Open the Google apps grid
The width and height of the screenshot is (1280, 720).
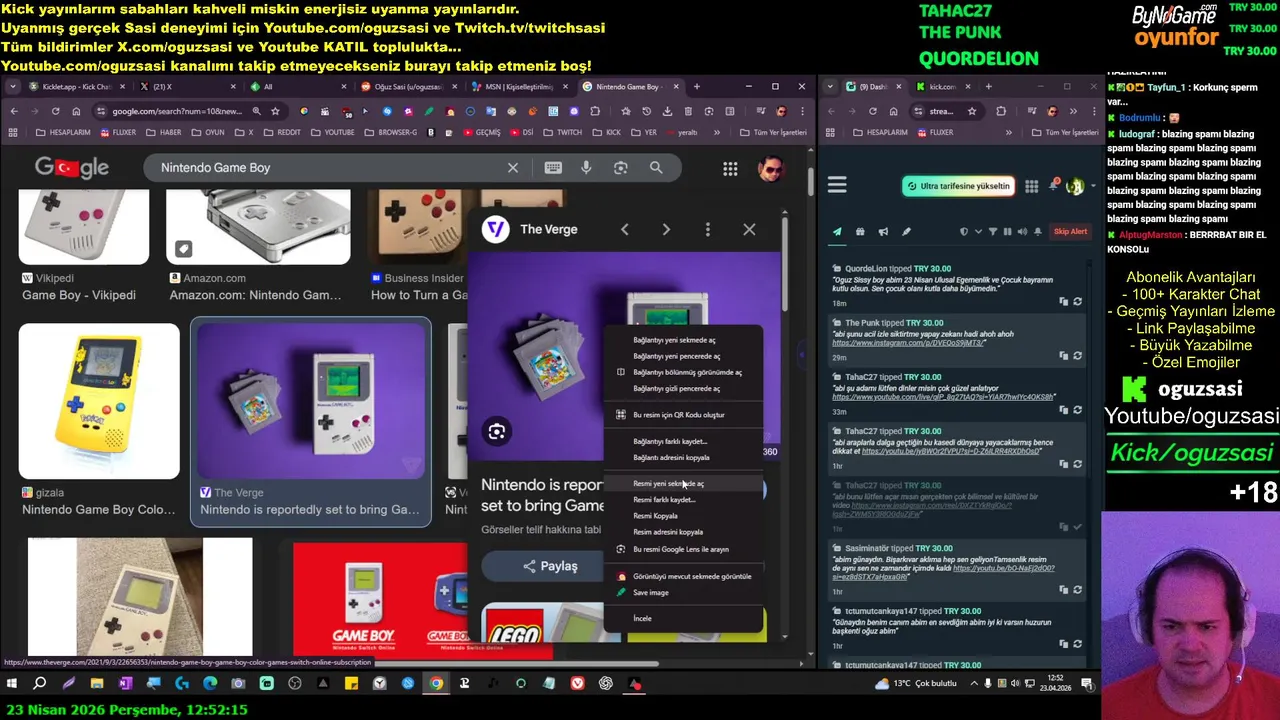tap(730, 168)
